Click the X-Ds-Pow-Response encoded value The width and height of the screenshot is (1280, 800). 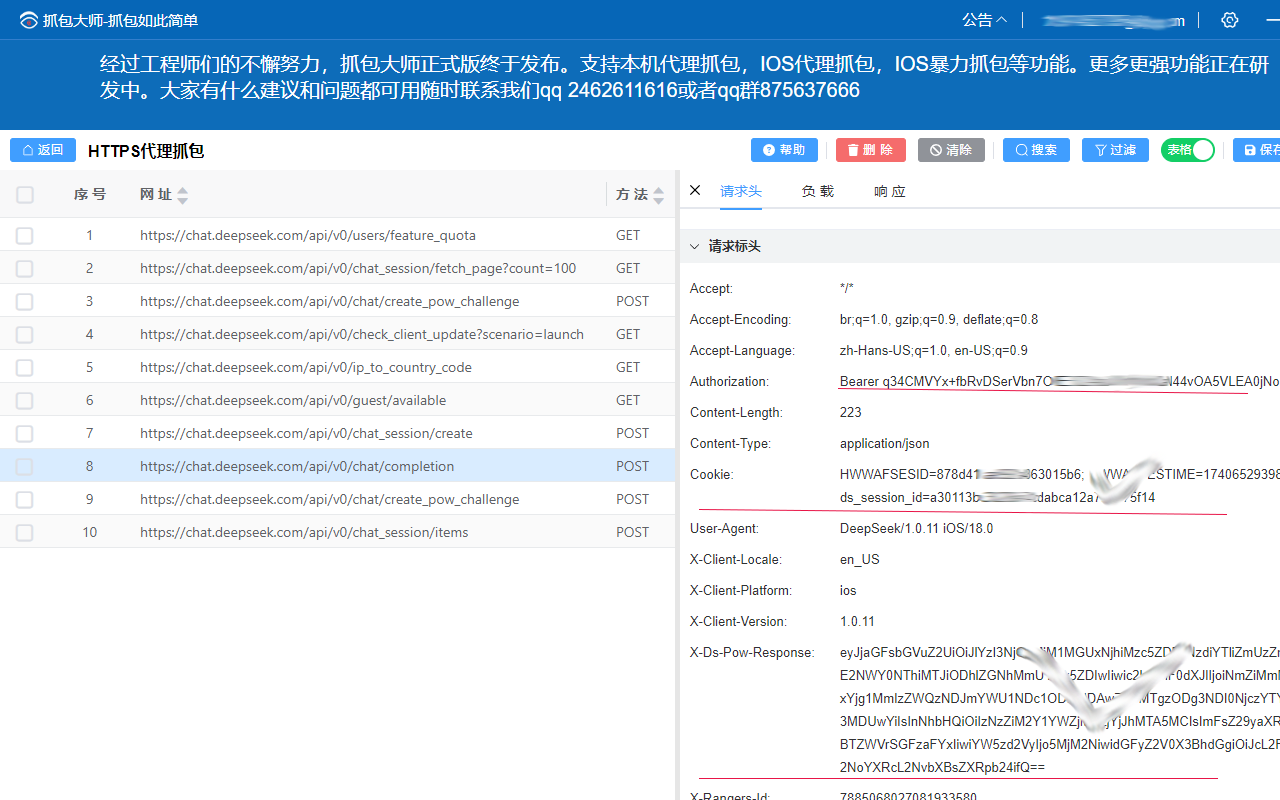[x=1059, y=710]
